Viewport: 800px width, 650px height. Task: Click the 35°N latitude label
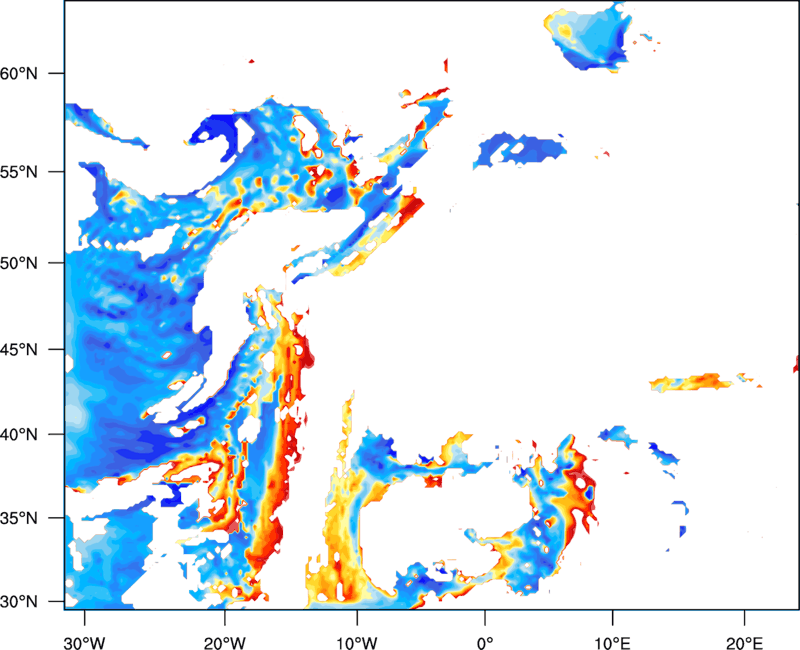coord(19,518)
